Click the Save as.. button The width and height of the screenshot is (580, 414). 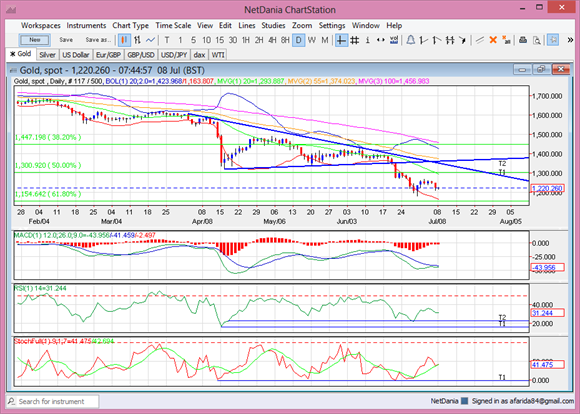98,40
